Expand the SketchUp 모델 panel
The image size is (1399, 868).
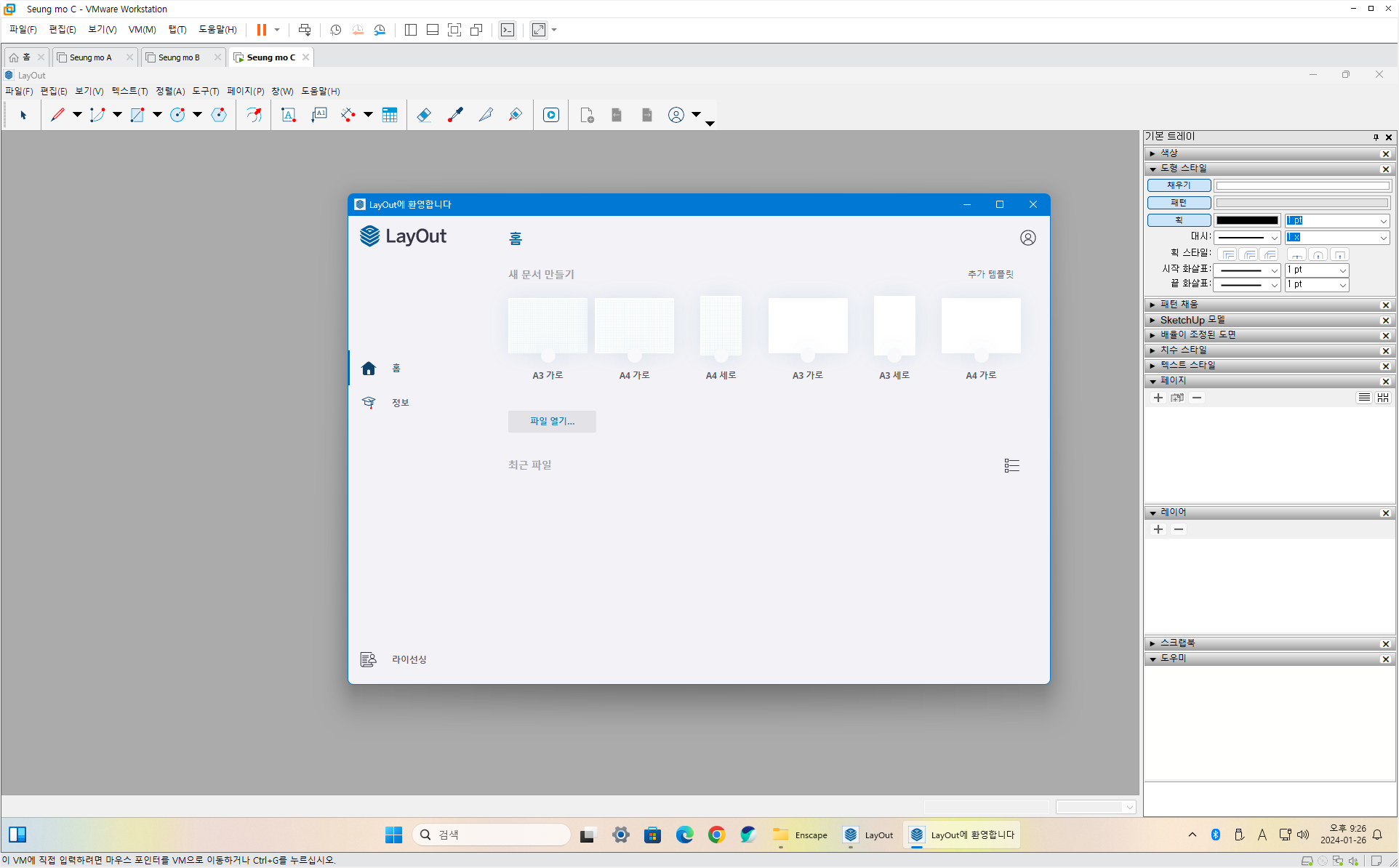click(1192, 320)
